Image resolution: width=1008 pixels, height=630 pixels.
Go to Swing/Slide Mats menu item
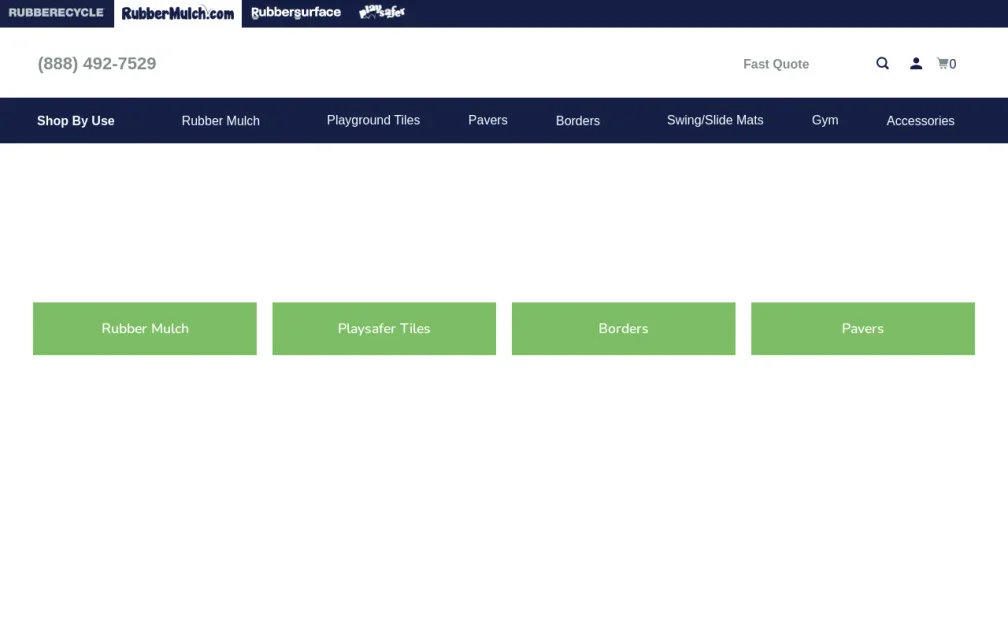[x=715, y=120]
